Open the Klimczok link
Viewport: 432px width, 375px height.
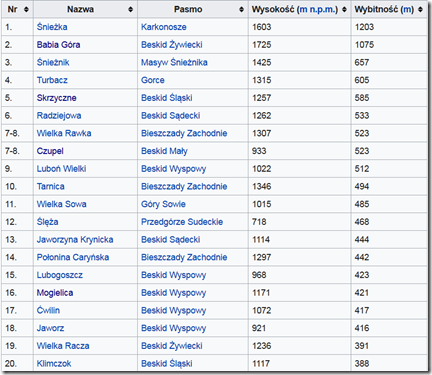(54, 363)
